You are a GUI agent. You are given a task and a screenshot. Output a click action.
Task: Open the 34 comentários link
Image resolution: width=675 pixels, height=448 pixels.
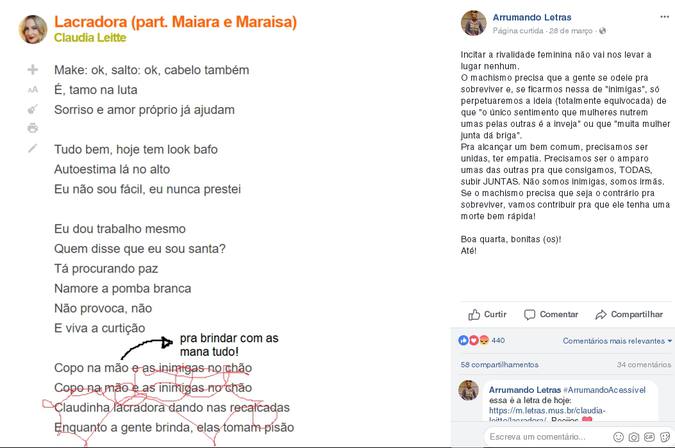point(644,365)
